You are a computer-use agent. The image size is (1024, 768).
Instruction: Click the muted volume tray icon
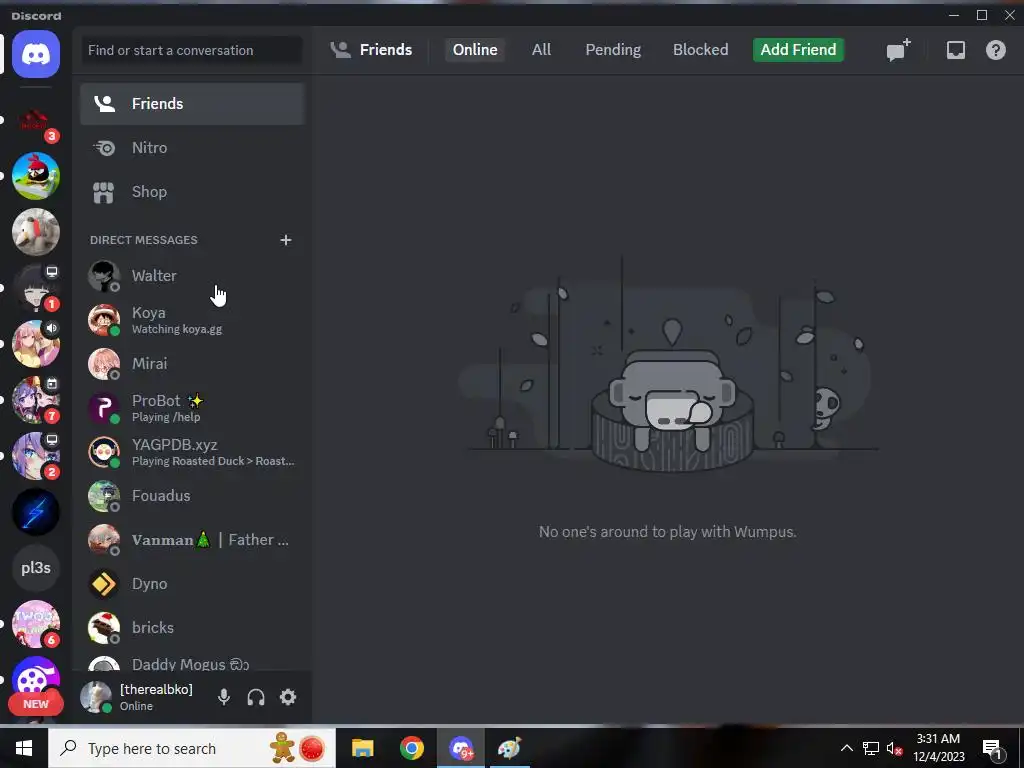tap(894, 749)
